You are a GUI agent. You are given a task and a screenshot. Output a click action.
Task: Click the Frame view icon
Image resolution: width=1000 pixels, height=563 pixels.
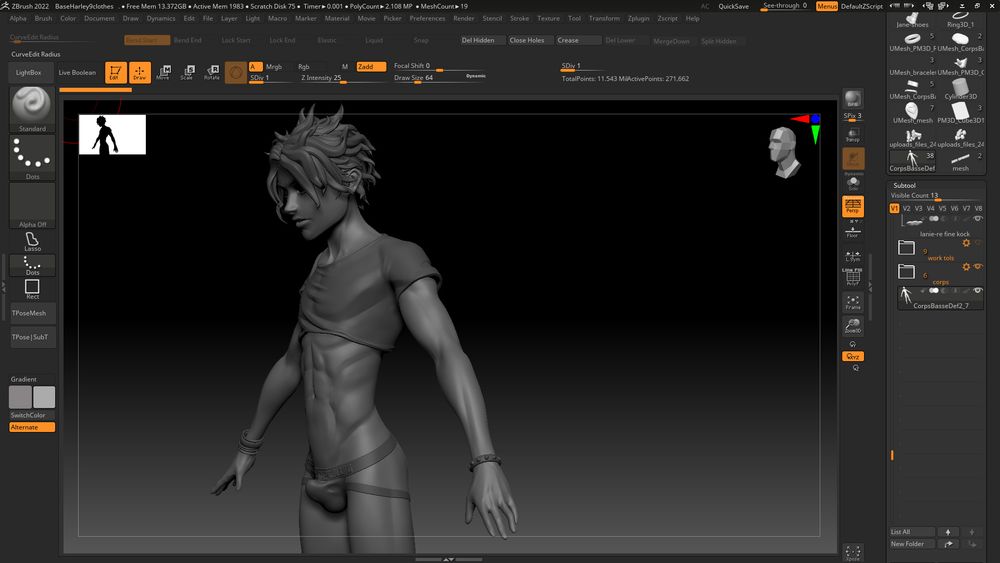[x=853, y=302]
